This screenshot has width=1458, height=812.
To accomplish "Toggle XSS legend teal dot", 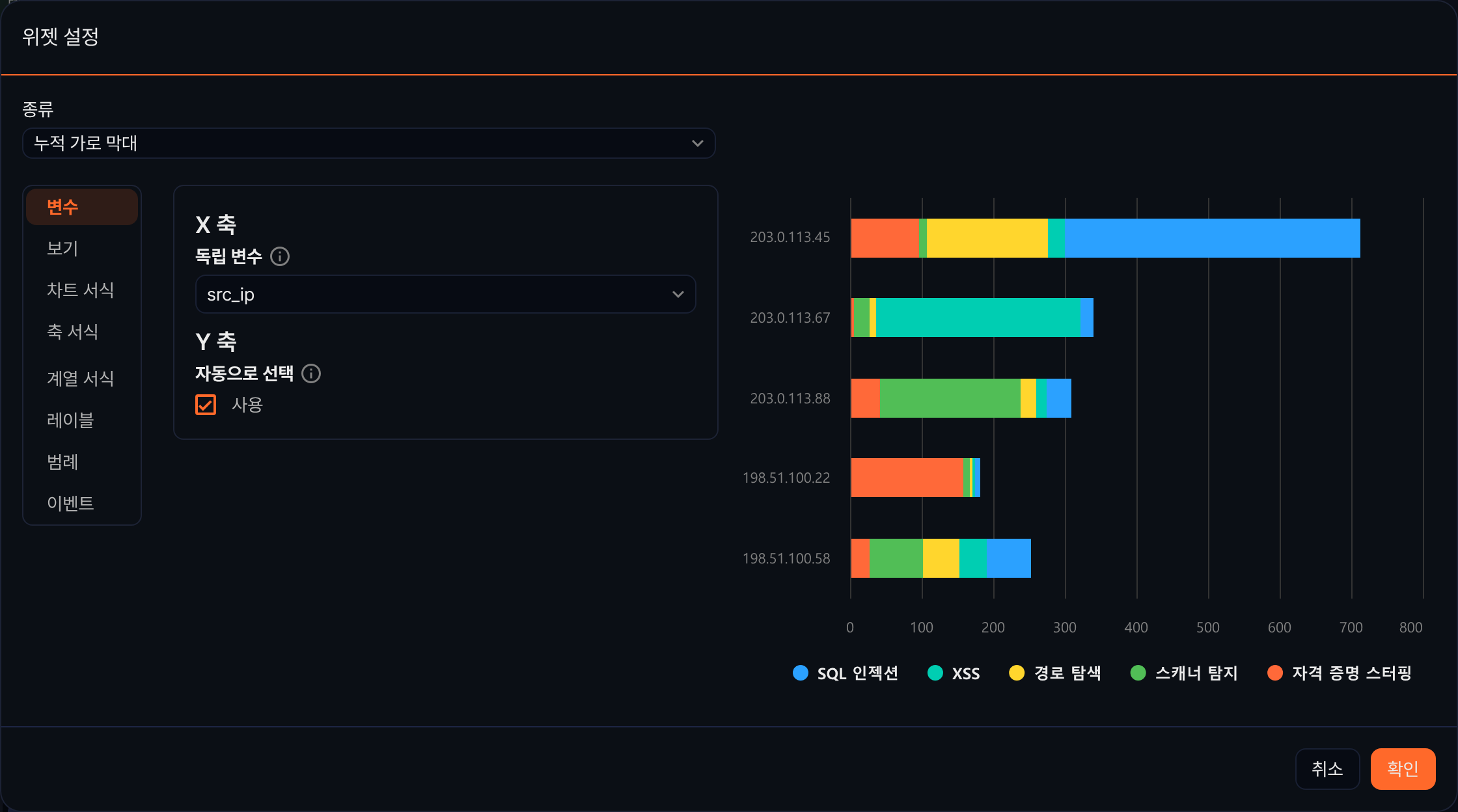I will pyautogui.click(x=935, y=673).
